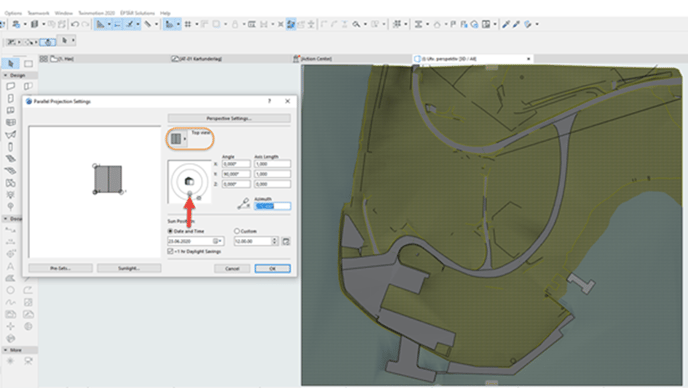Open the arrow tool options dropdown
688x388 pixels.
tap(73, 40)
